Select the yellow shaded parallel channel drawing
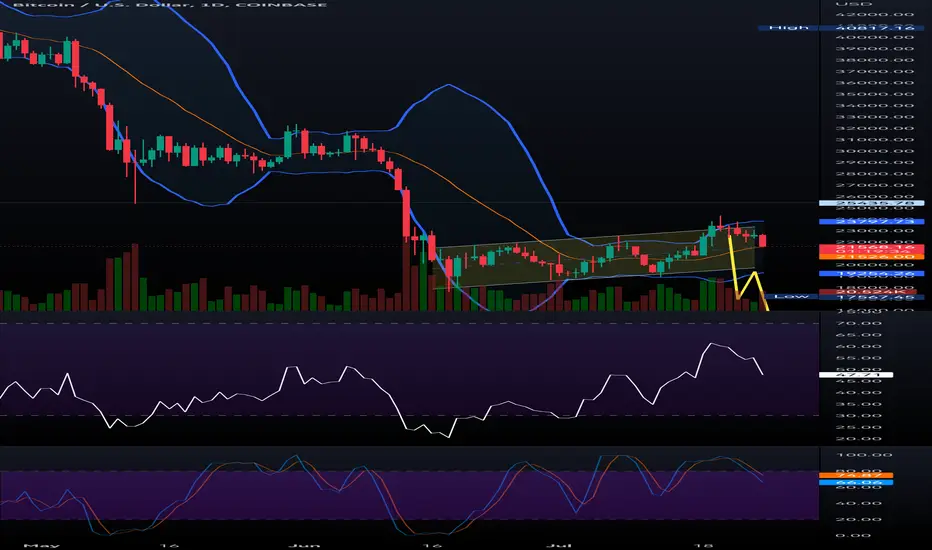Image resolution: width=932 pixels, height=550 pixels. click(594, 257)
